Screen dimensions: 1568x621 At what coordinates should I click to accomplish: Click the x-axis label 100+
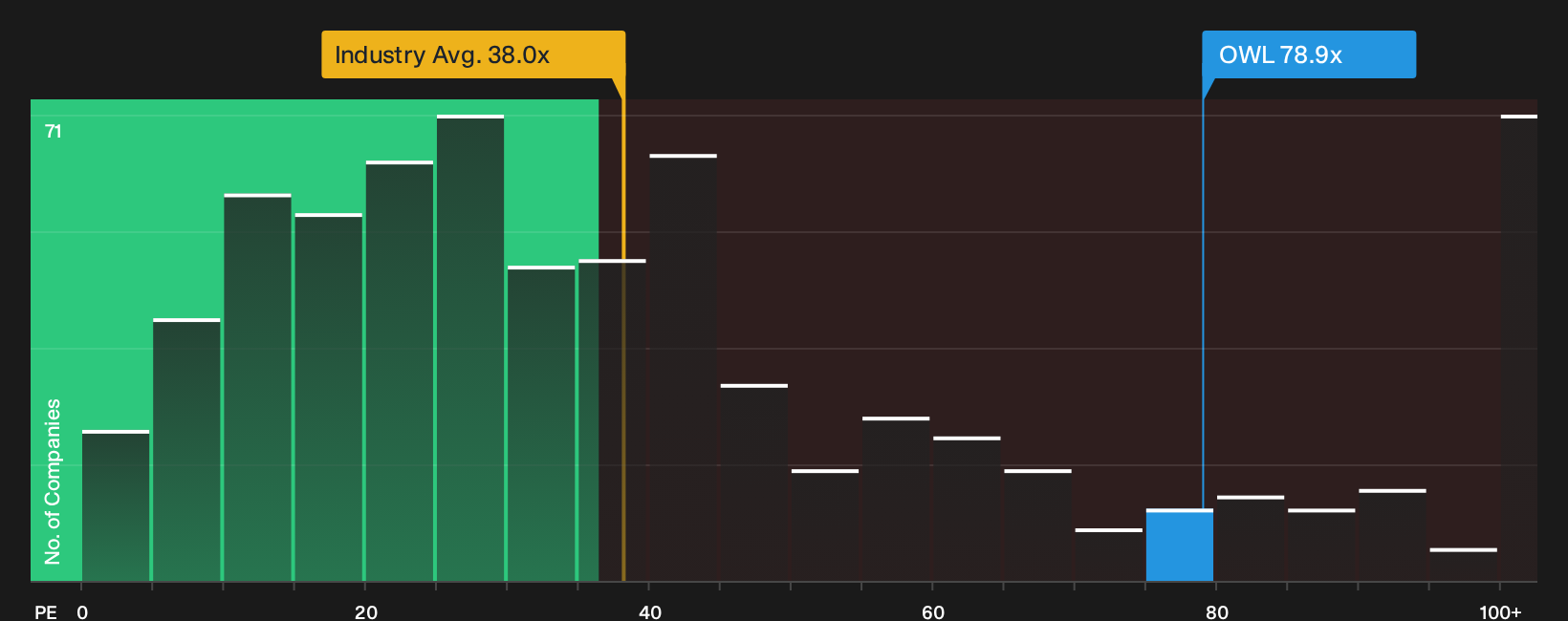pos(1500,611)
